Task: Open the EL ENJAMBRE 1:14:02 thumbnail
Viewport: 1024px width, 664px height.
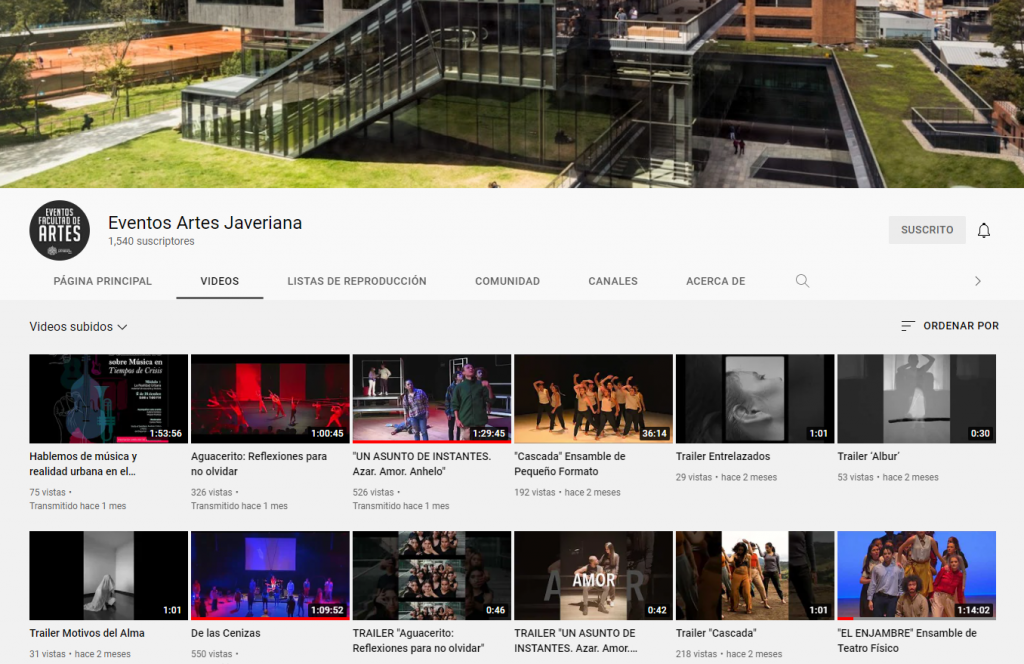Action: pos(917,575)
